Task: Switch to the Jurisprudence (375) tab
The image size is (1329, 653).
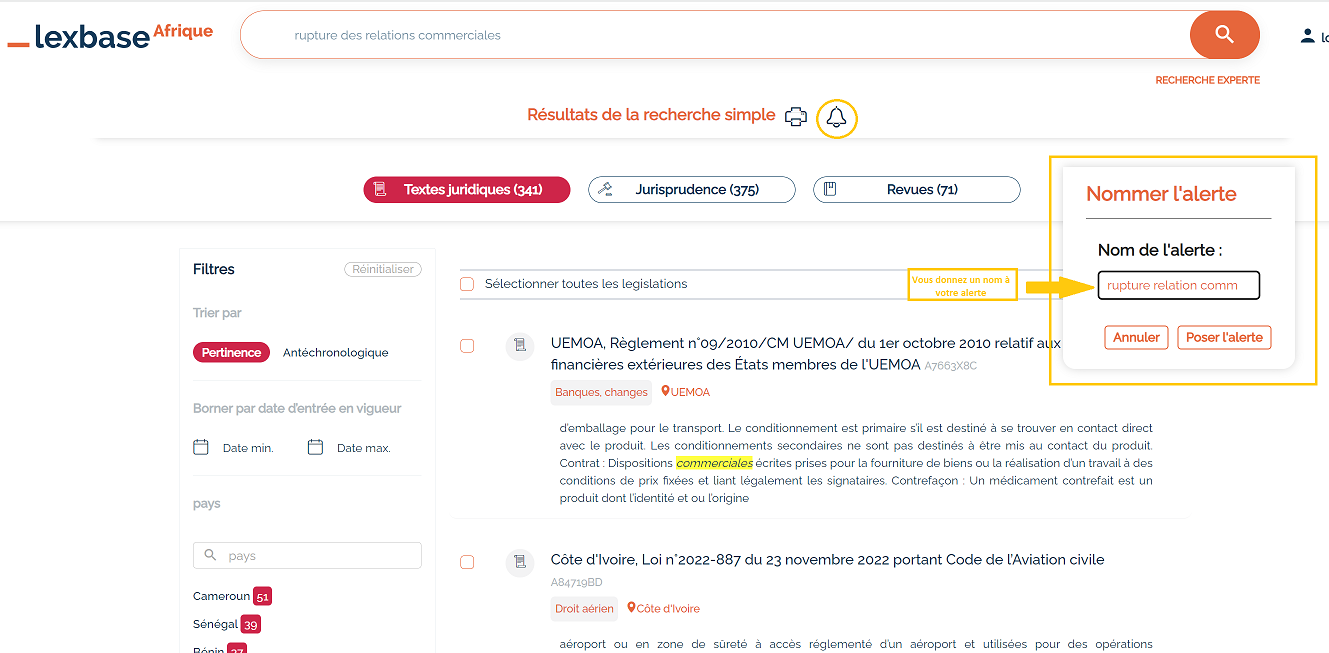Action: click(x=691, y=190)
